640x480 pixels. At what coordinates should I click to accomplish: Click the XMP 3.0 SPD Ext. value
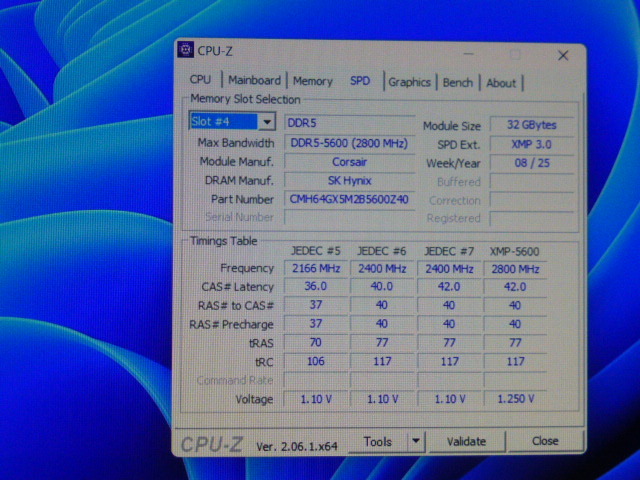[x=531, y=144]
